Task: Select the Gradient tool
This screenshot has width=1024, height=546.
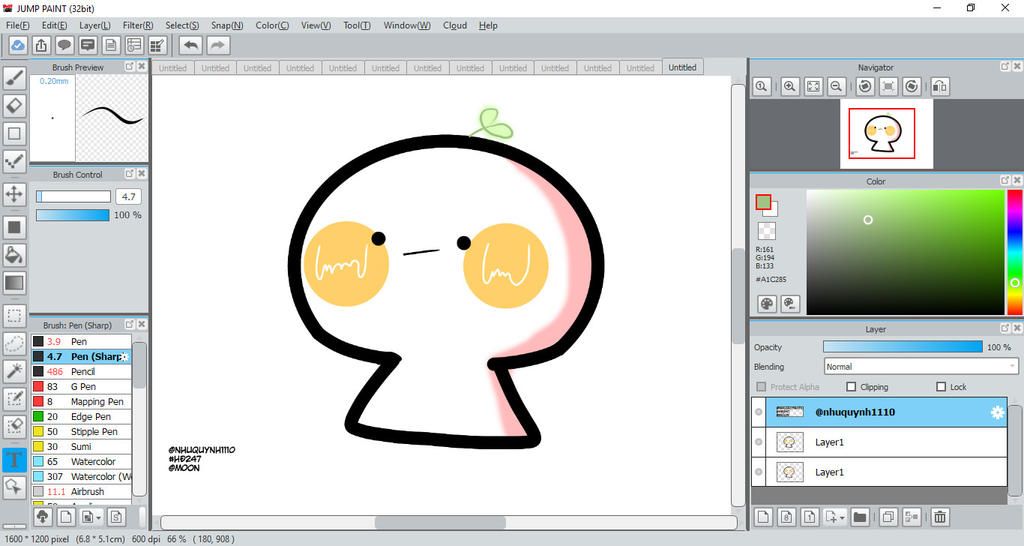Action: click(14, 283)
